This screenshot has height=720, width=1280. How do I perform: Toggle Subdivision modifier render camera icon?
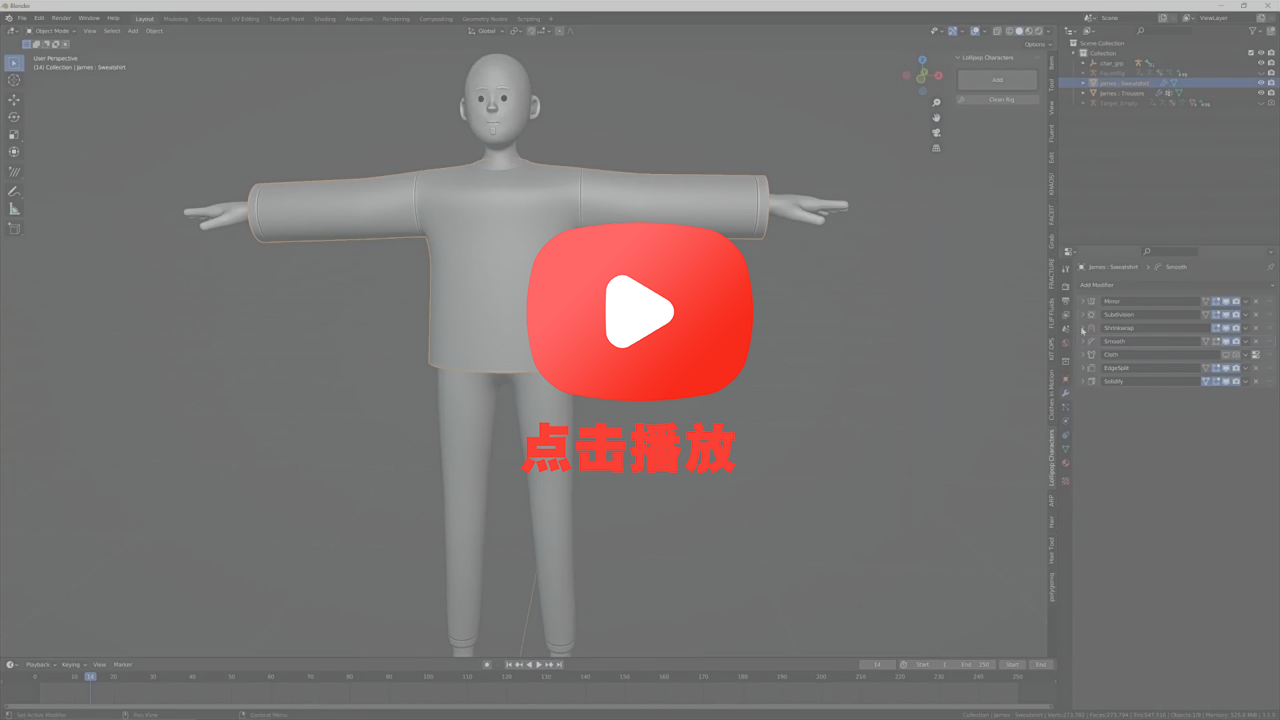point(1236,314)
